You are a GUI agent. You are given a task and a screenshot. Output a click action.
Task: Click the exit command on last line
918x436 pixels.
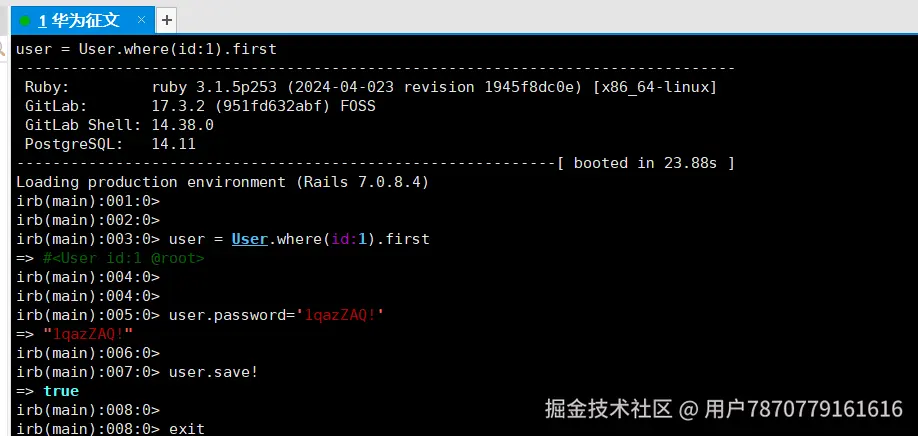pos(187,429)
